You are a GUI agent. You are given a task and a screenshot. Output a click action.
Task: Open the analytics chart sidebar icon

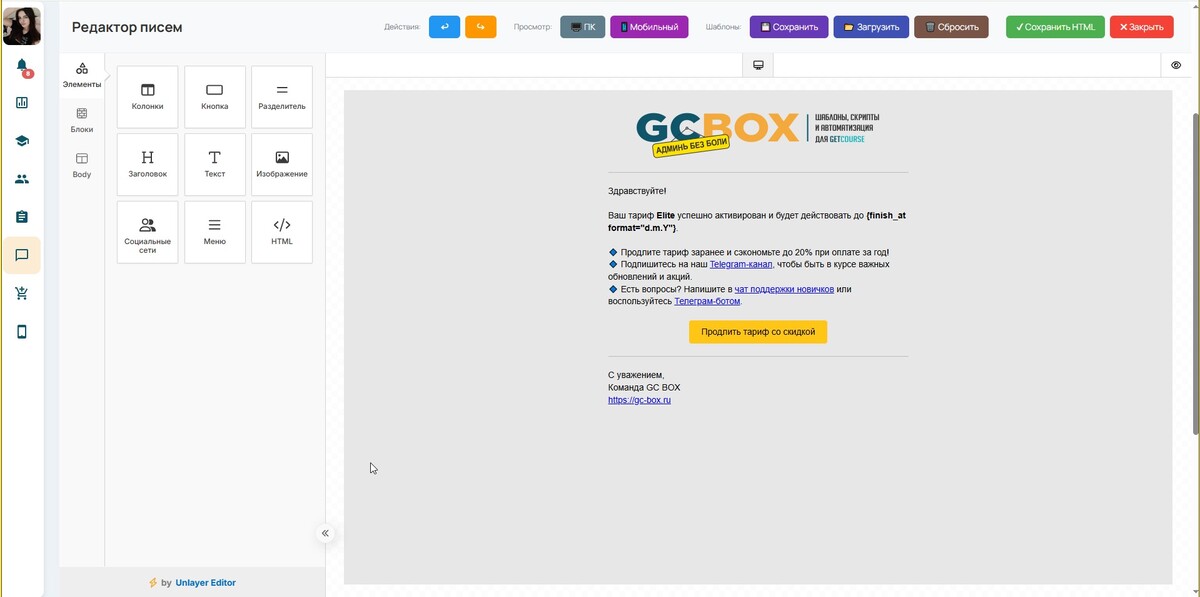tap(22, 103)
